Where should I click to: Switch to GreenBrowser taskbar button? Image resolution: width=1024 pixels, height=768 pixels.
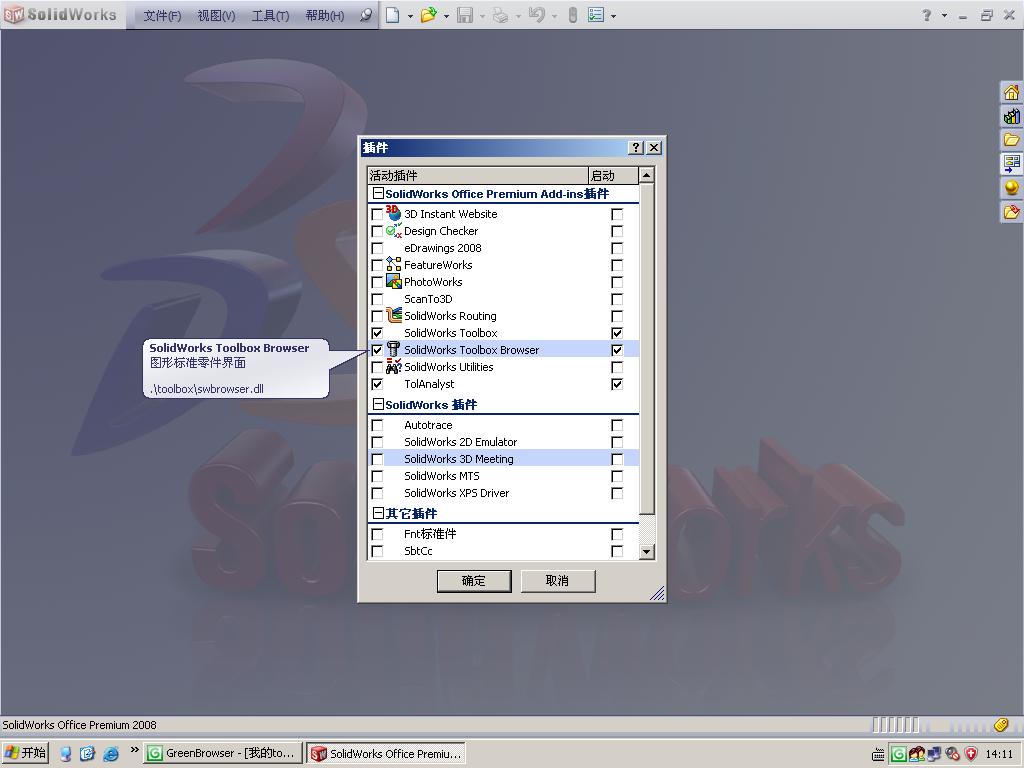(223, 753)
